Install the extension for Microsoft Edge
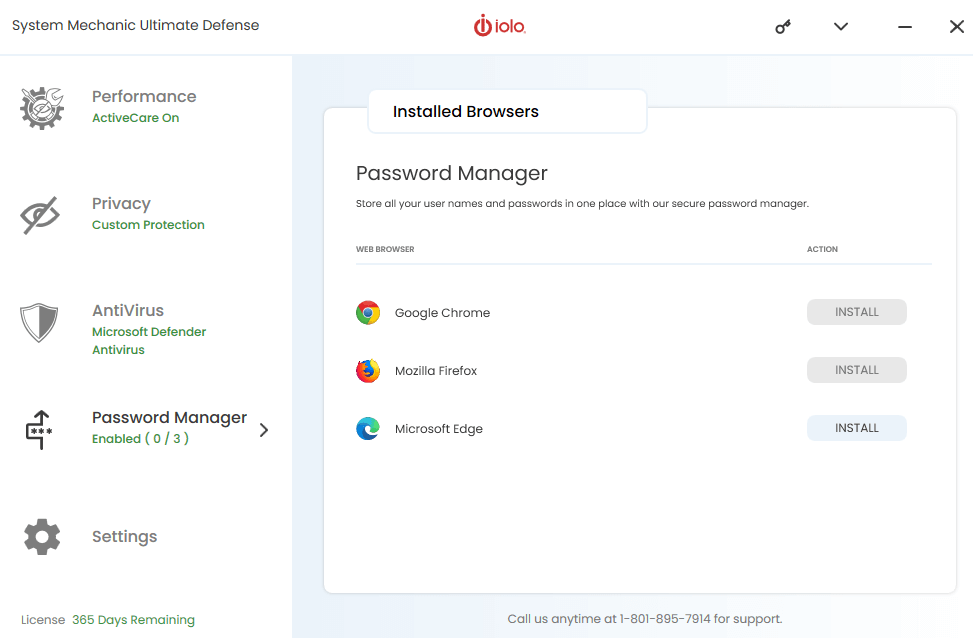The width and height of the screenshot is (973, 638). pos(856,428)
